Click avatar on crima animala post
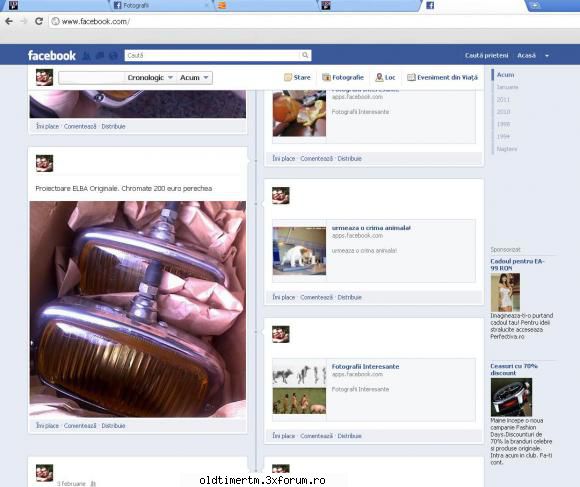 281,195
